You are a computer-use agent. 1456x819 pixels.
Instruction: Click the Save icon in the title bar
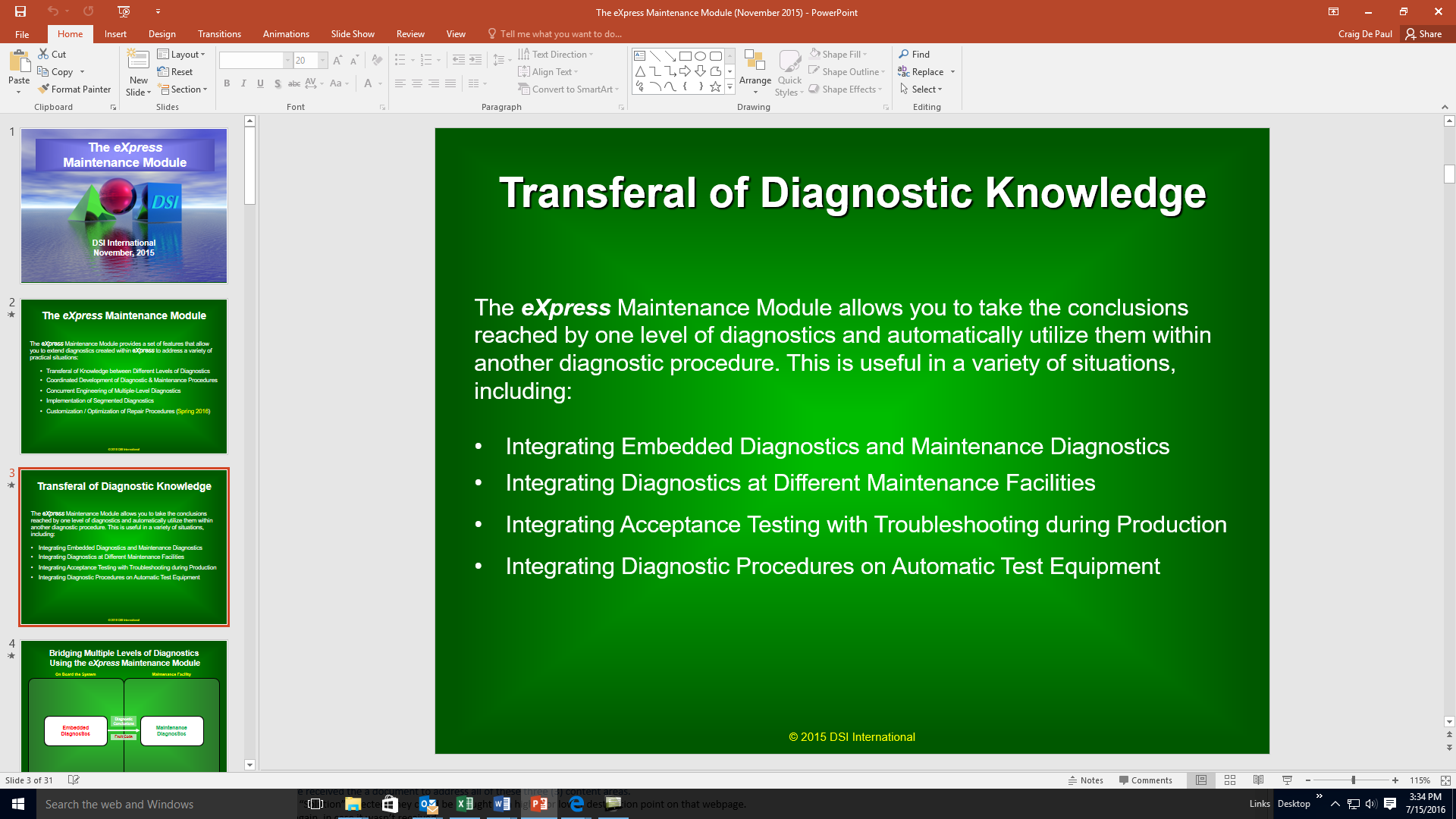(x=20, y=11)
